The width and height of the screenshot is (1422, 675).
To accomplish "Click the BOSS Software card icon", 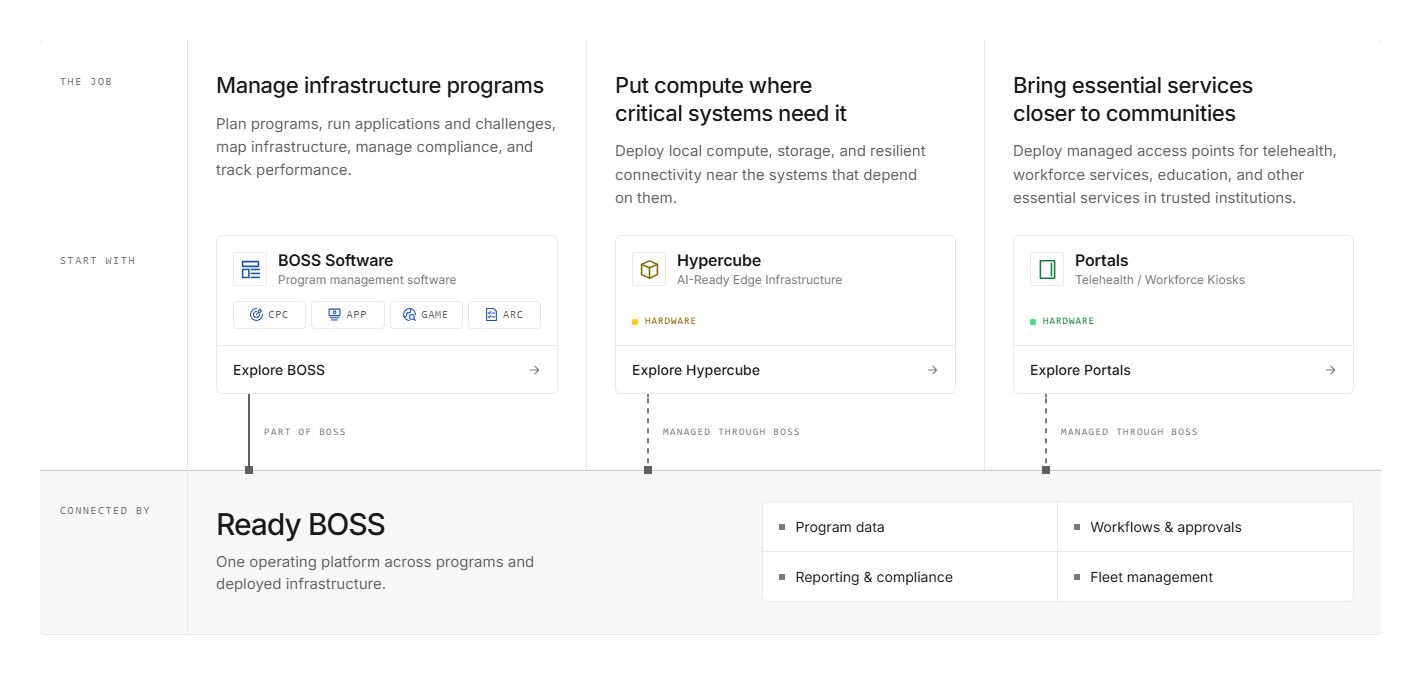I will (250, 269).
